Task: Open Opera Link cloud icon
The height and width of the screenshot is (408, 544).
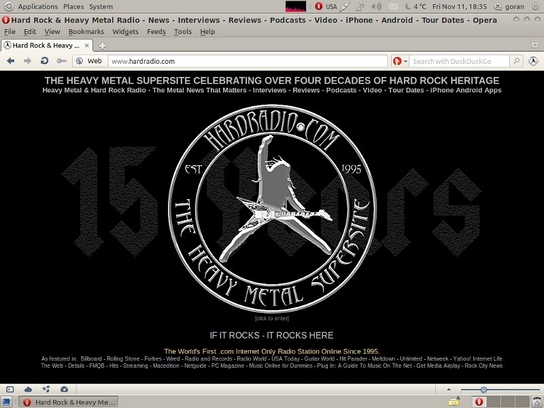Action: 28,389
